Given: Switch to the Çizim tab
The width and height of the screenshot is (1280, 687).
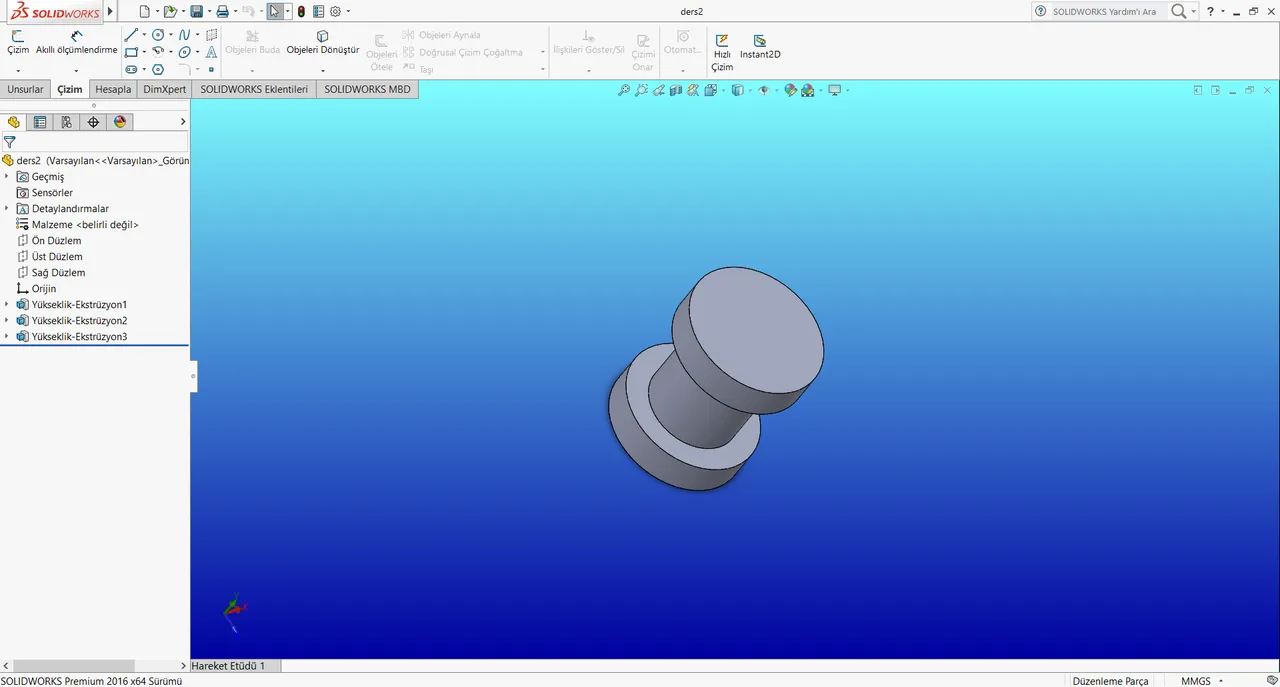Looking at the screenshot, I should click(70, 89).
